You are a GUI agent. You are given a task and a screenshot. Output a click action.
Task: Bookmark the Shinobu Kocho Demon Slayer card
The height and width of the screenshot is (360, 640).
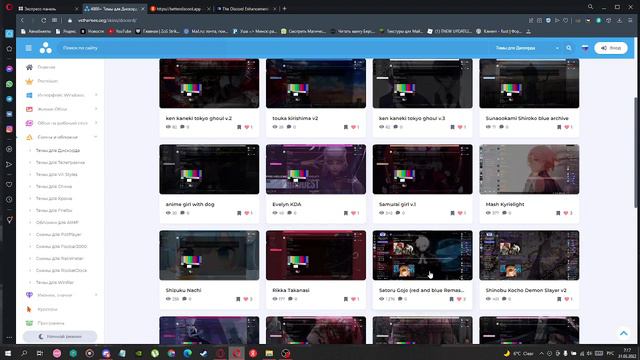click(559, 299)
